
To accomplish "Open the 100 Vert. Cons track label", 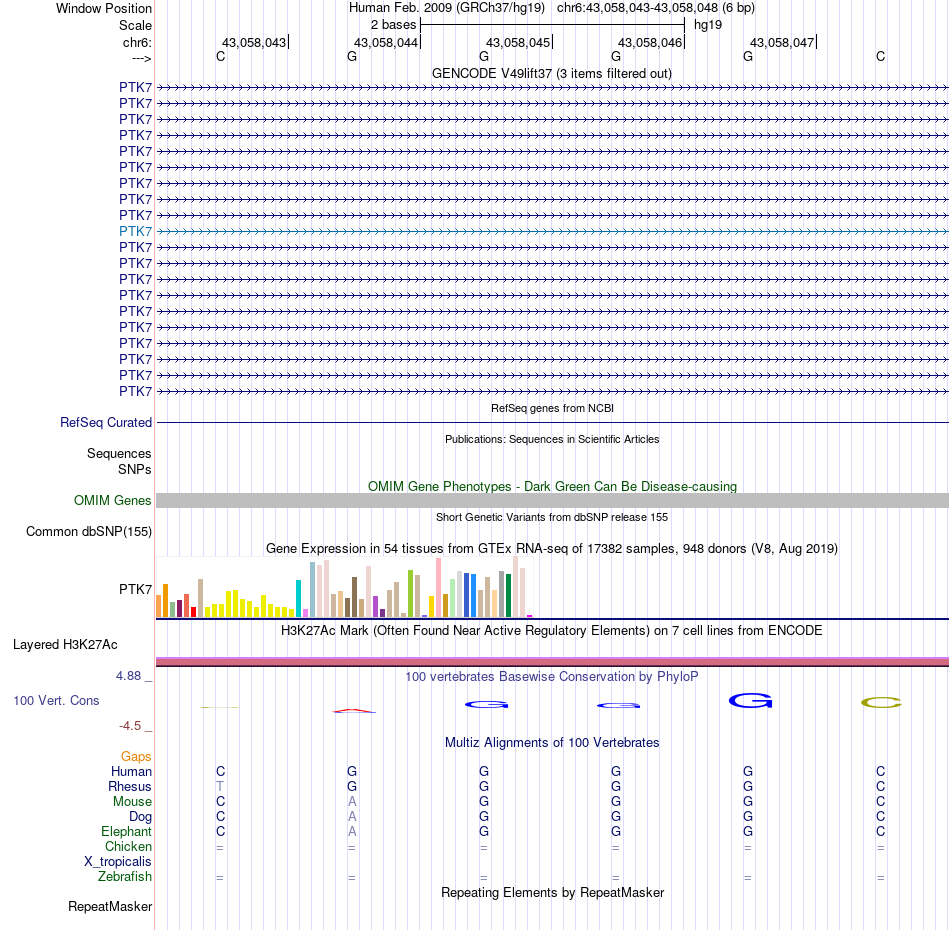I will coord(56,700).
